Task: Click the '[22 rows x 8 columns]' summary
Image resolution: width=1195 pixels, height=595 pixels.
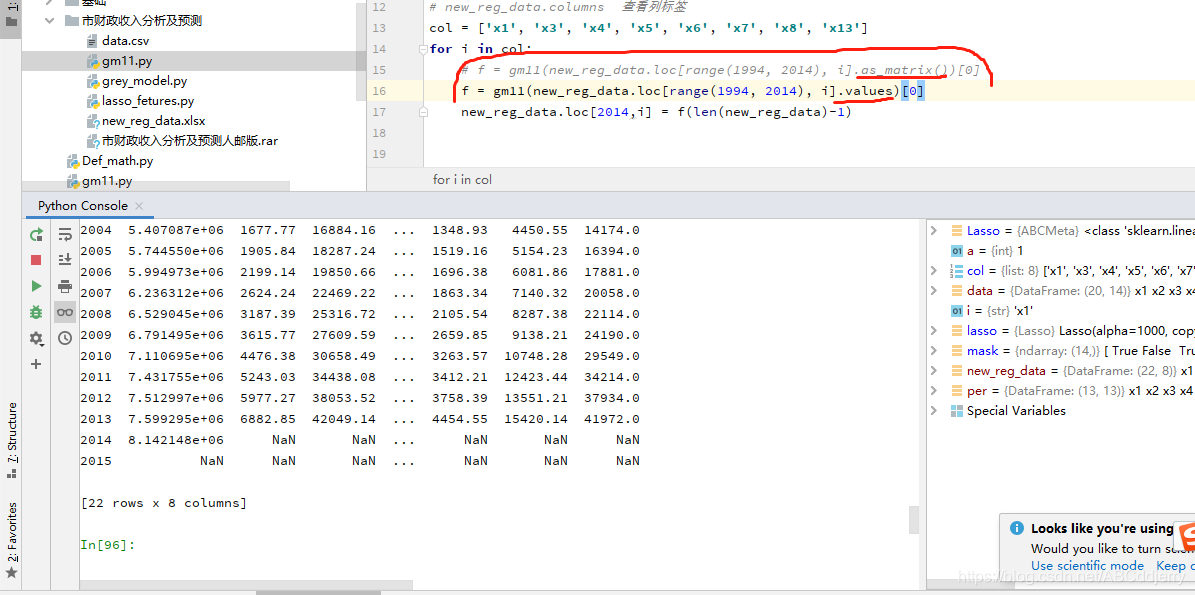Action: [x=164, y=503]
